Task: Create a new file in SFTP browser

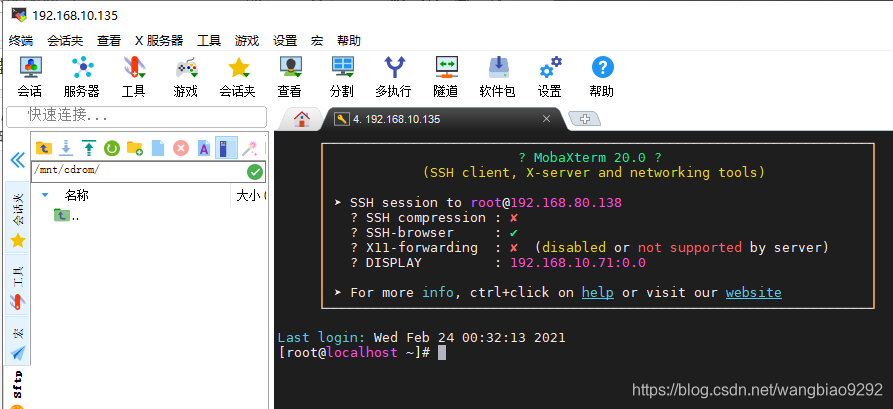Action: point(158,149)
